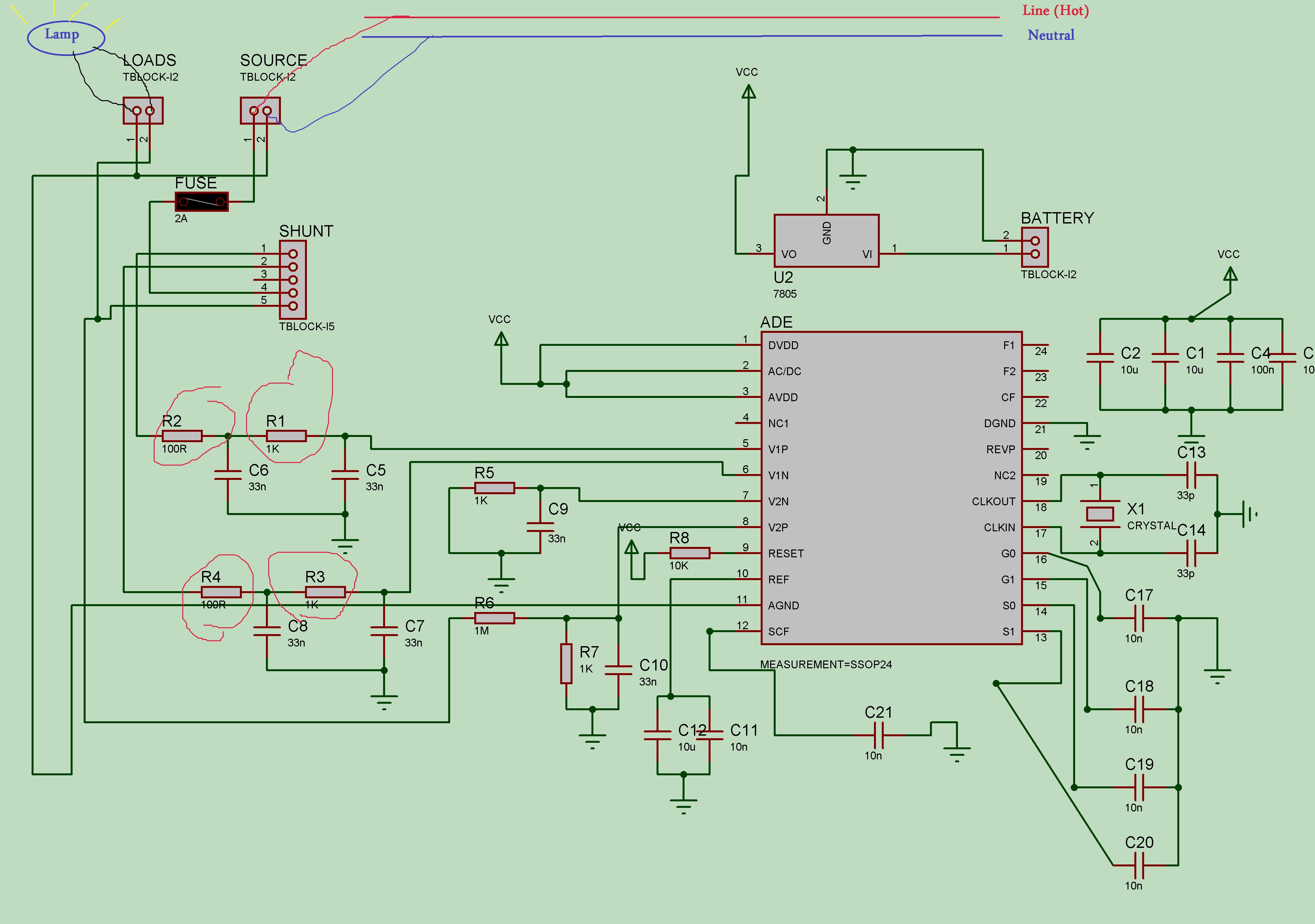This screenshot has height=924, width=1315.
Task: Select resistor R8 10K symbol
Action: [690, 553]
